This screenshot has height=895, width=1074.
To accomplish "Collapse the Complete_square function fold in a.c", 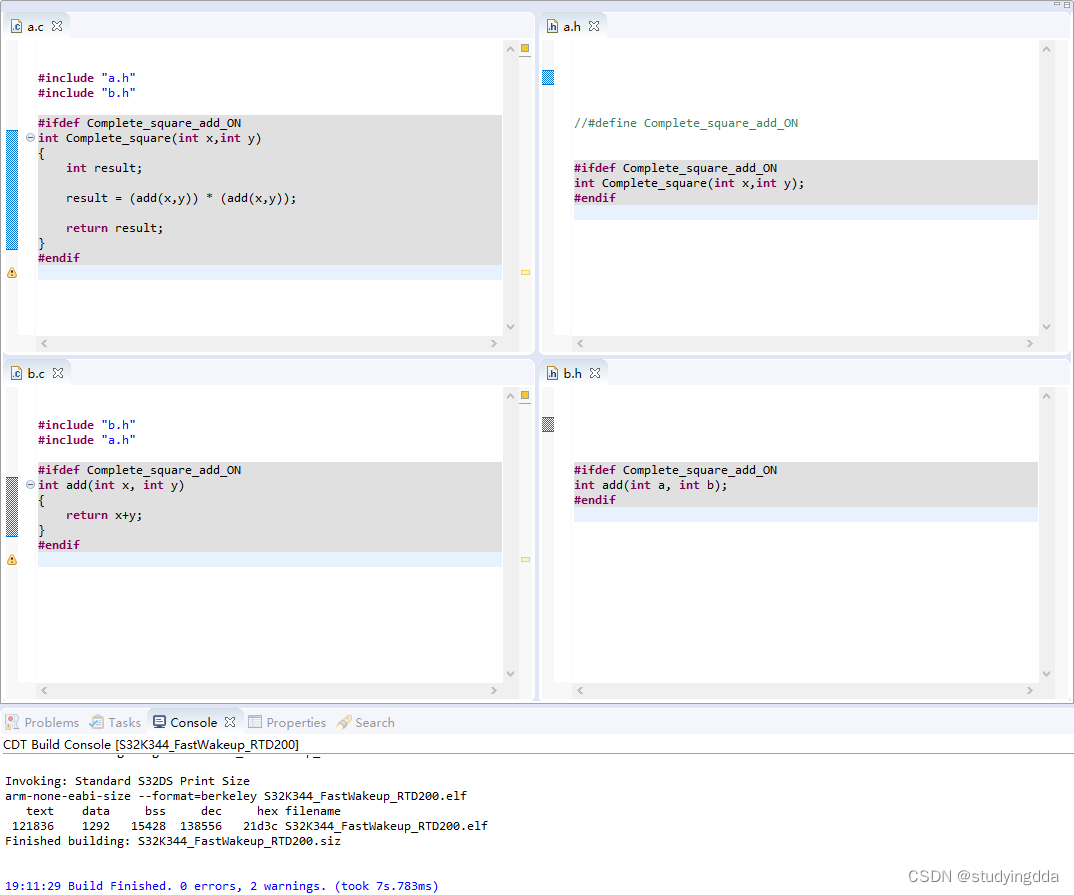I will (x=30, y=138).
